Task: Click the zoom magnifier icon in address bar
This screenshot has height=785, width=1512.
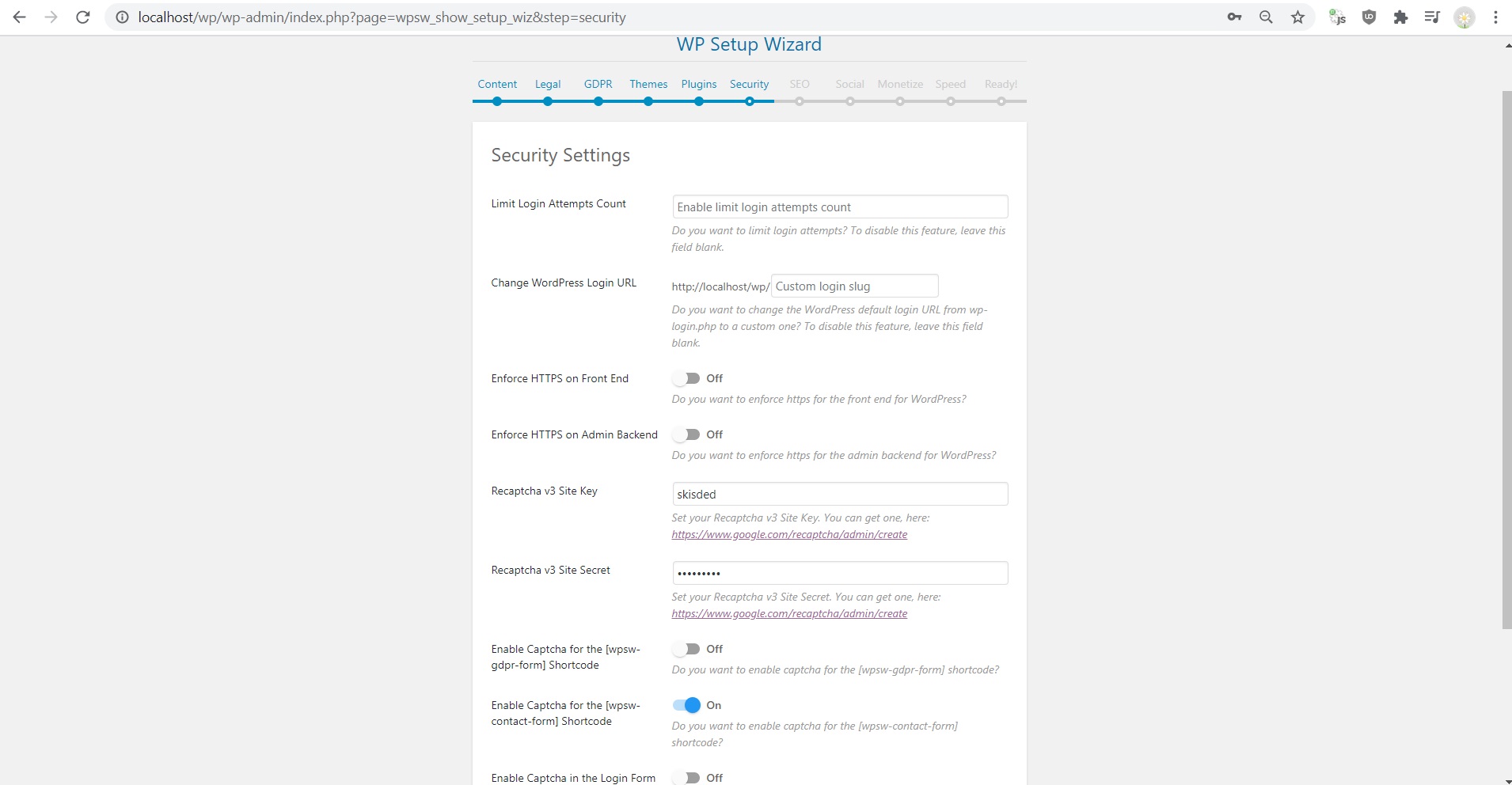Action: [1266, 17]
